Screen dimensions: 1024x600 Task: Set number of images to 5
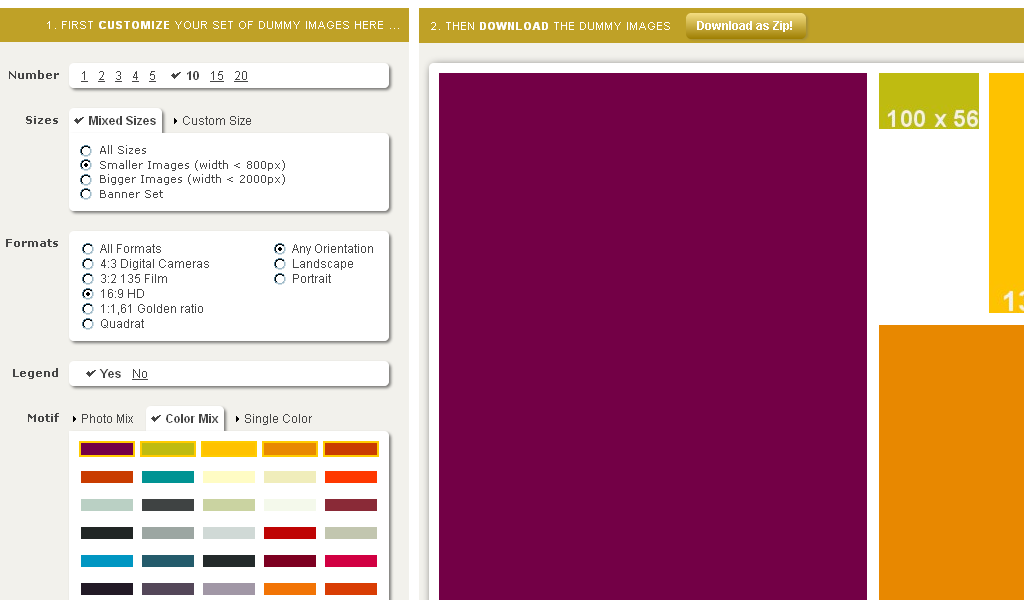152,76
